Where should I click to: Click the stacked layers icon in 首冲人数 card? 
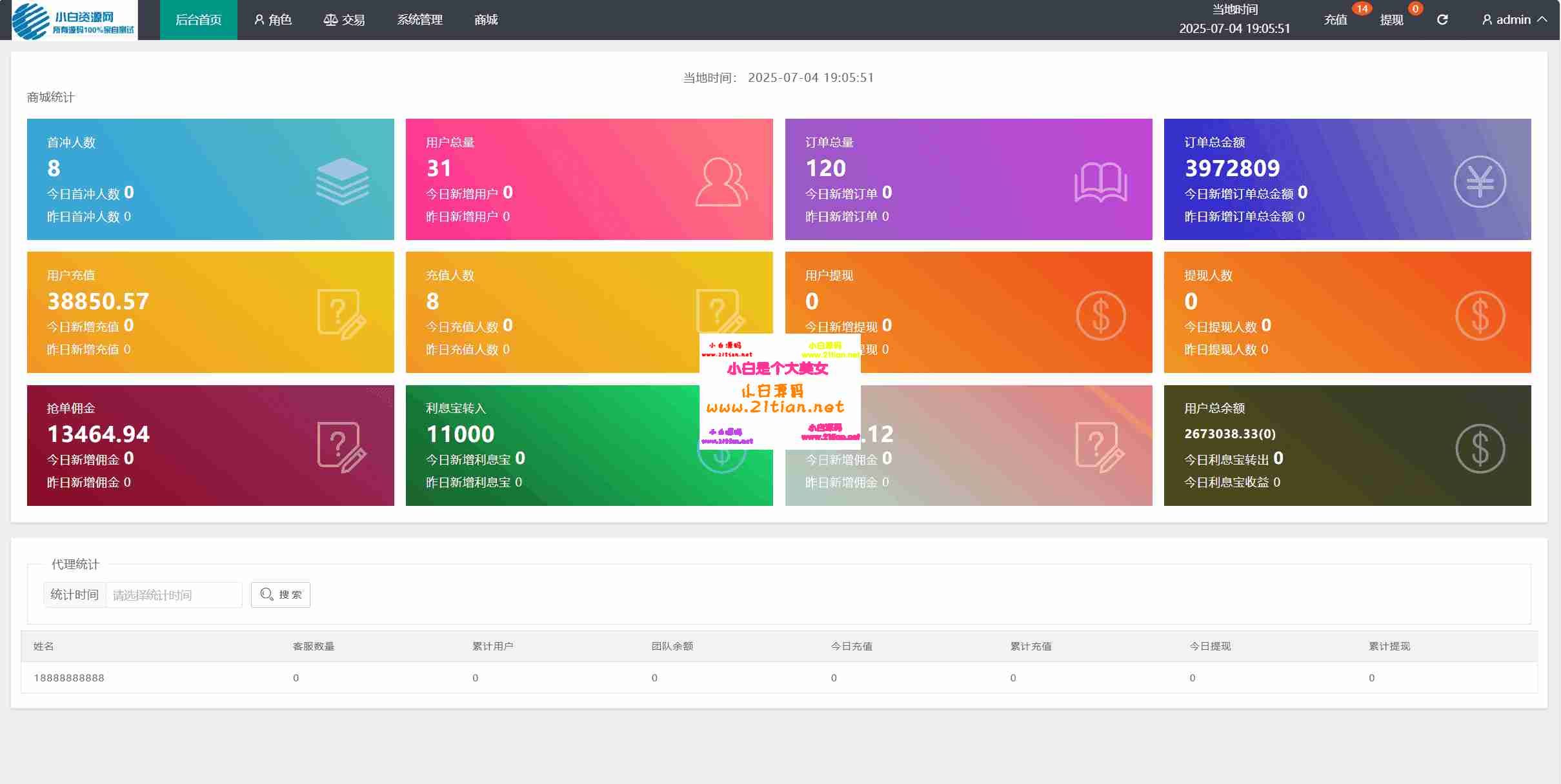point(342,181)
